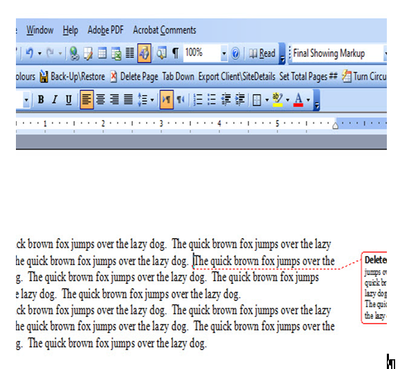Open font size dropdown arrow before Bold

[26, 100]
